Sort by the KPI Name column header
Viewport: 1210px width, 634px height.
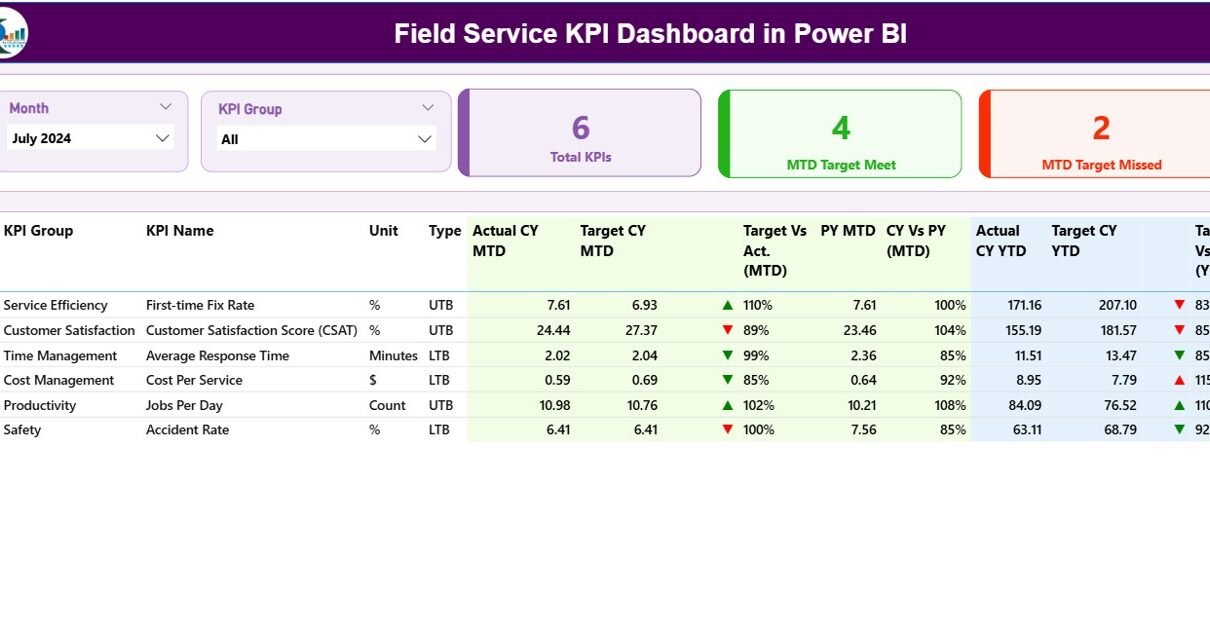tap(180, 230)
